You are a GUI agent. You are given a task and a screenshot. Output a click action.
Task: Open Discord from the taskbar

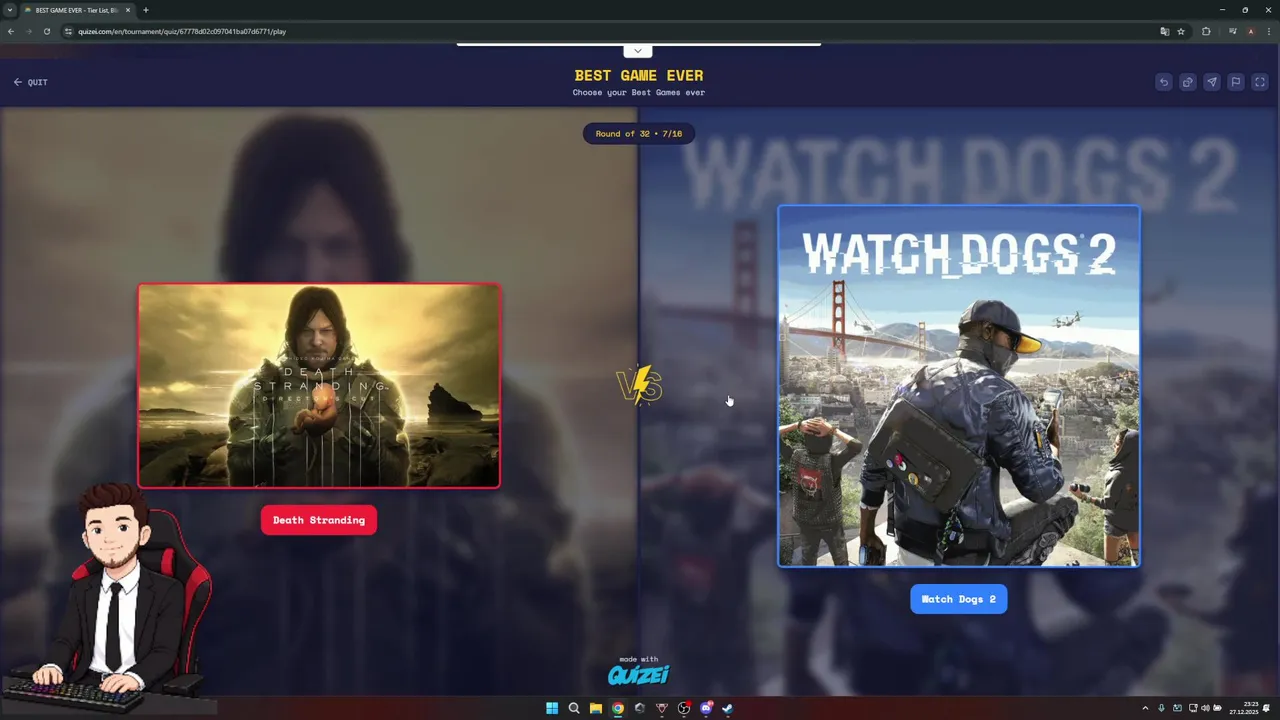[x=706, y=708]
